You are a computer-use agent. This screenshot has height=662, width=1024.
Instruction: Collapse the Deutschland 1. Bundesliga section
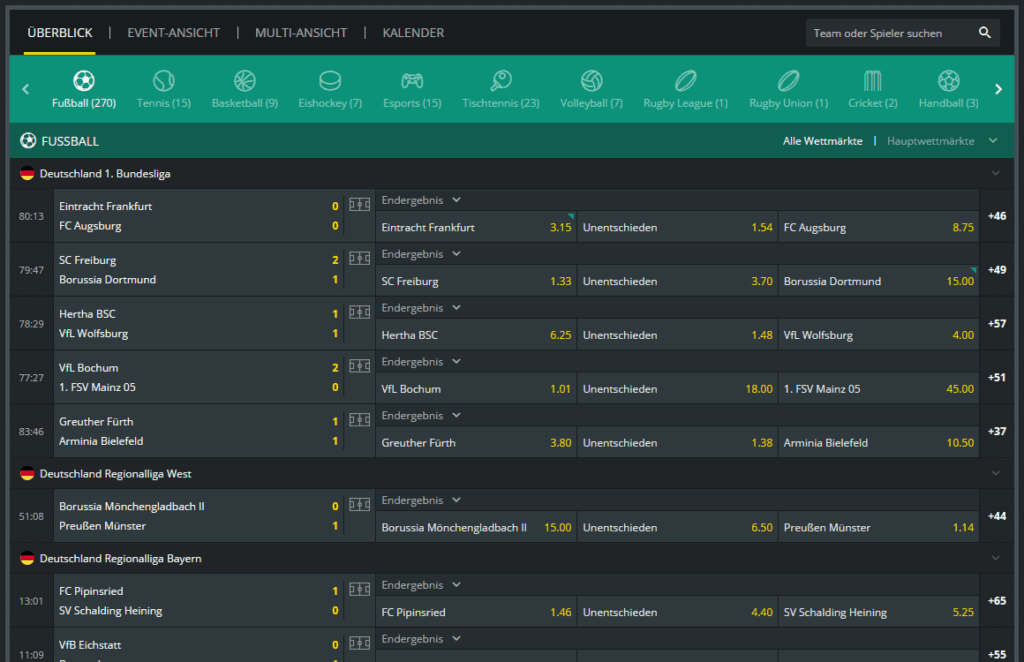(x=994, y=173)
